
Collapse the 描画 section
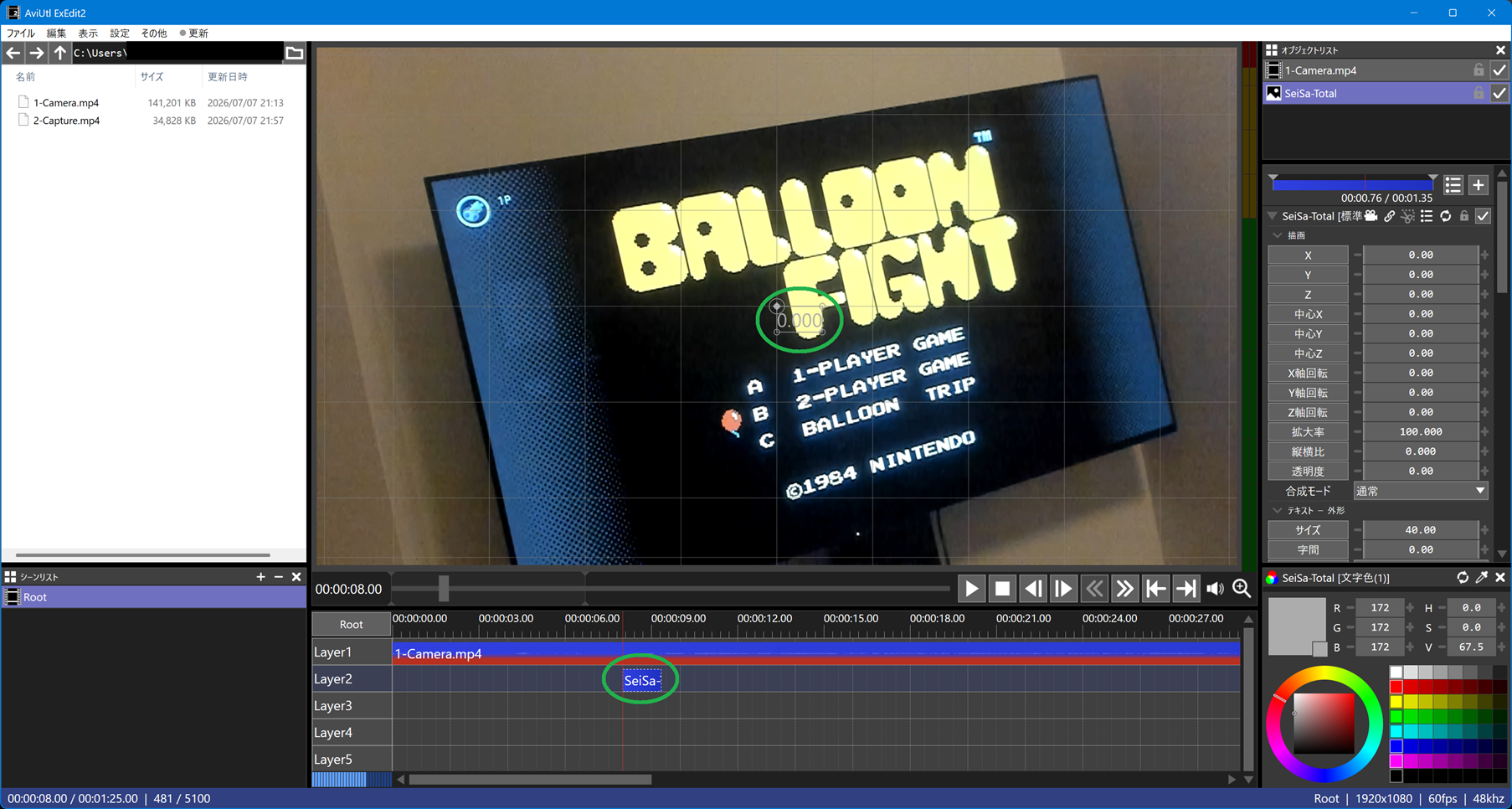tap(1278, 236)
